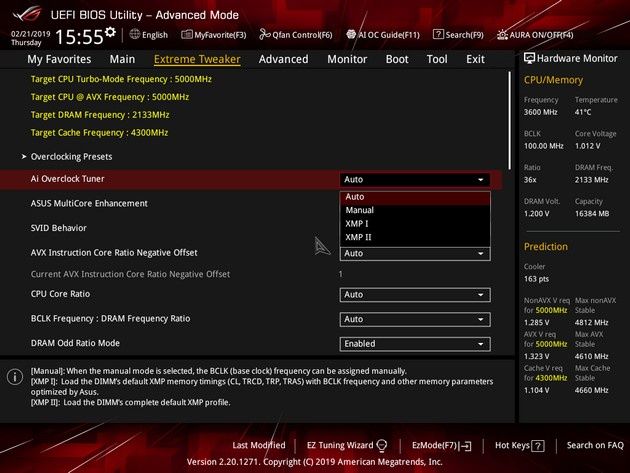Select the Extreme Tweaker tab

click(x=197, y=59)
